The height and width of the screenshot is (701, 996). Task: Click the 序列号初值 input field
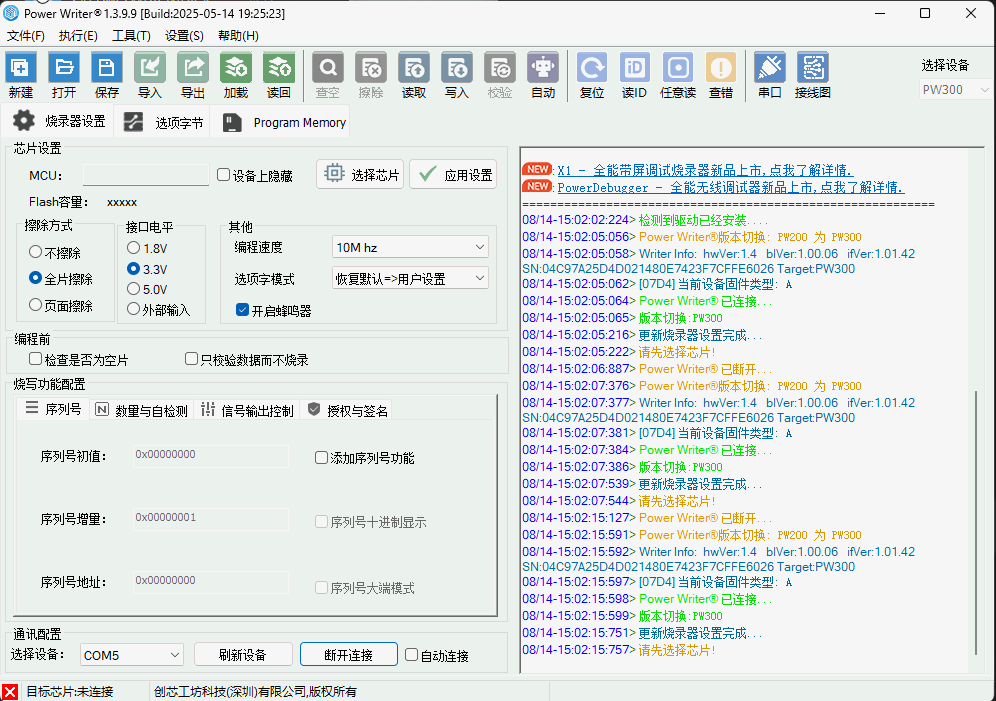click(x=210, y=455)
